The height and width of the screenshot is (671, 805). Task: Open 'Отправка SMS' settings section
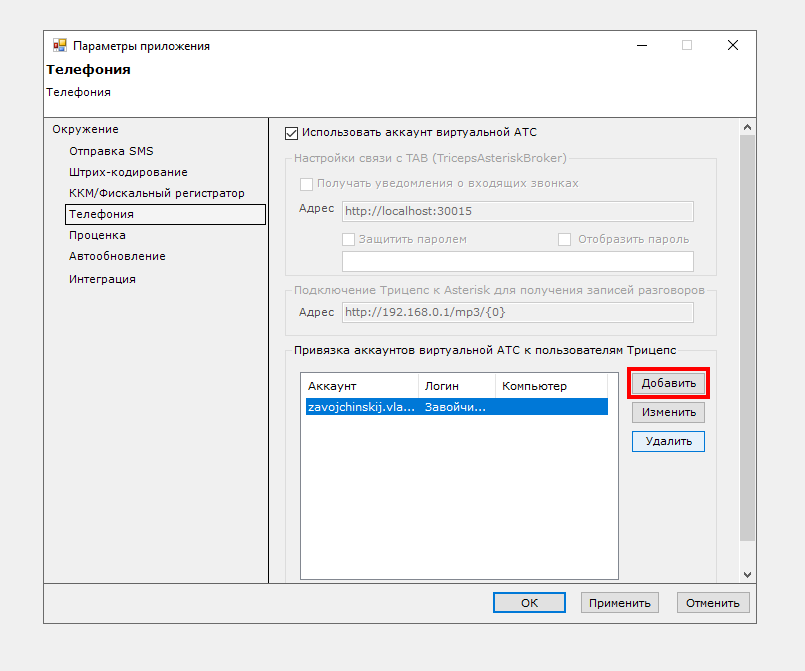point(111,151)
